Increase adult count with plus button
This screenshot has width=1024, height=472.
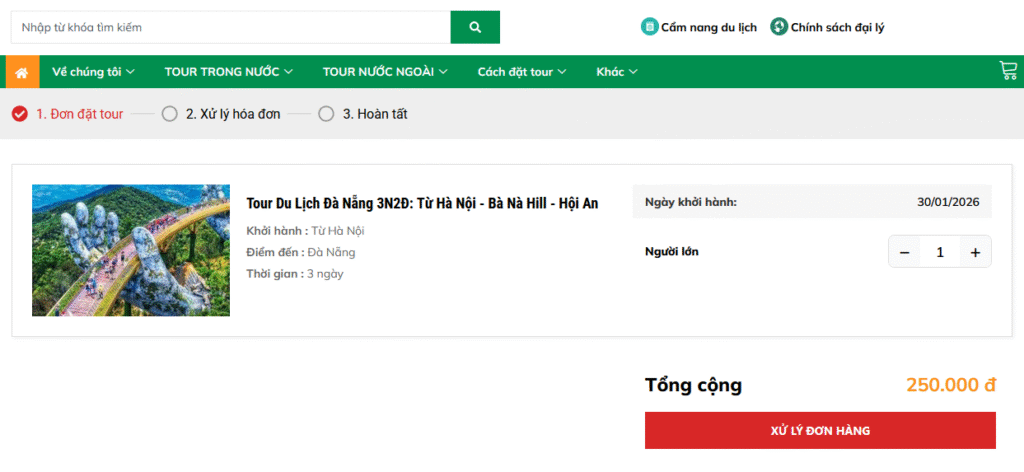975,252
